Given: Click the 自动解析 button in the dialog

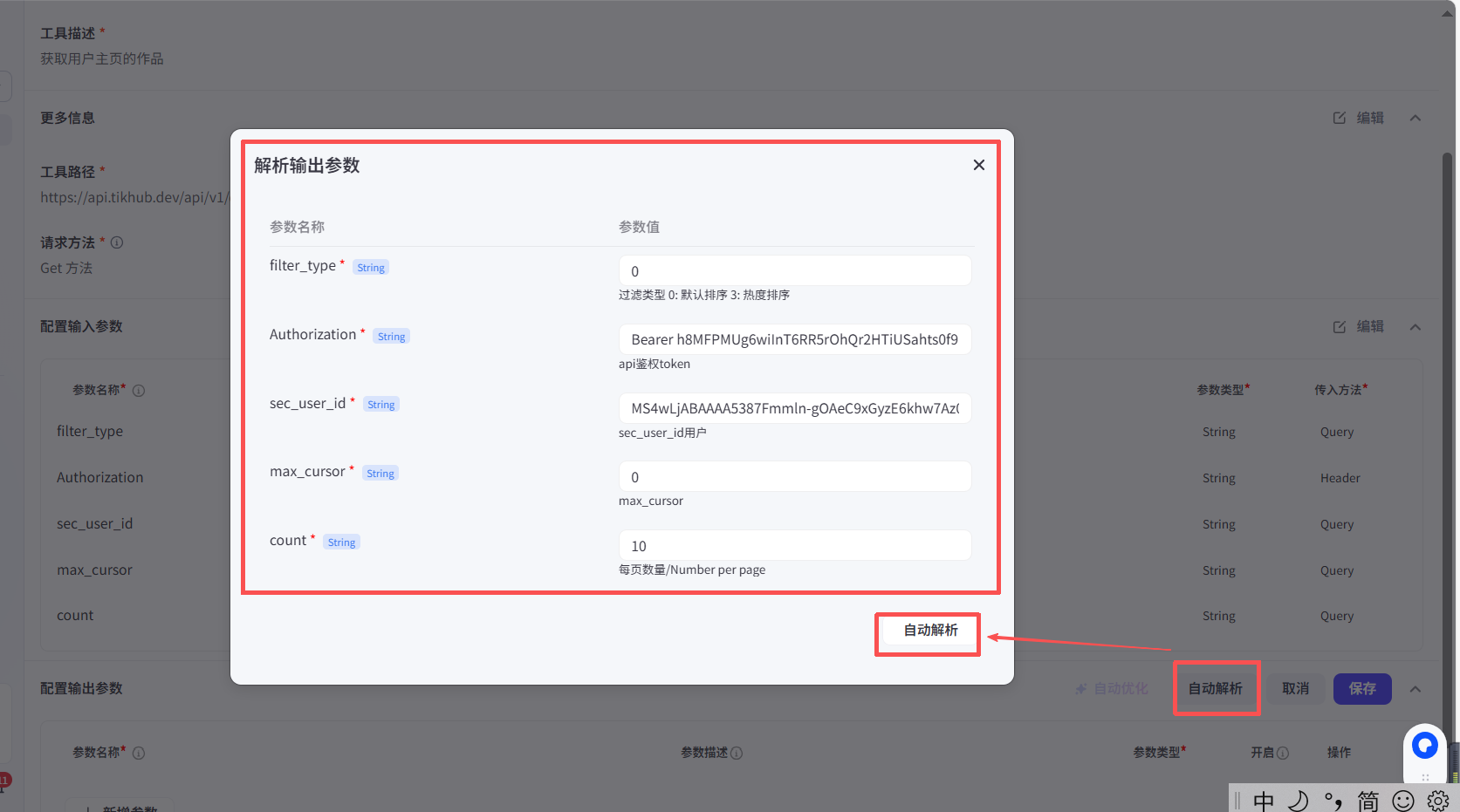Looking at the screenshot, I should [x=929, y=631].
